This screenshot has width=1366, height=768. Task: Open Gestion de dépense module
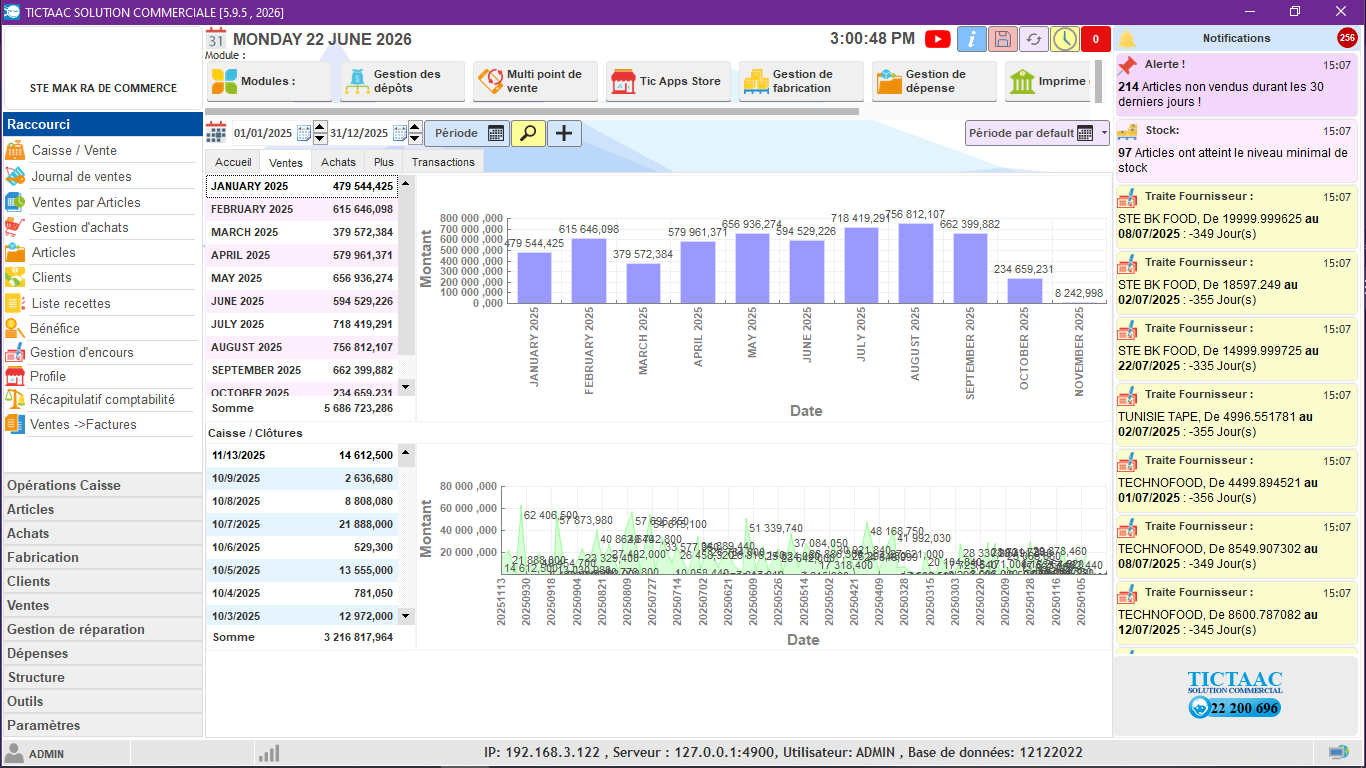pyautogui.click(x=934, y=81)
